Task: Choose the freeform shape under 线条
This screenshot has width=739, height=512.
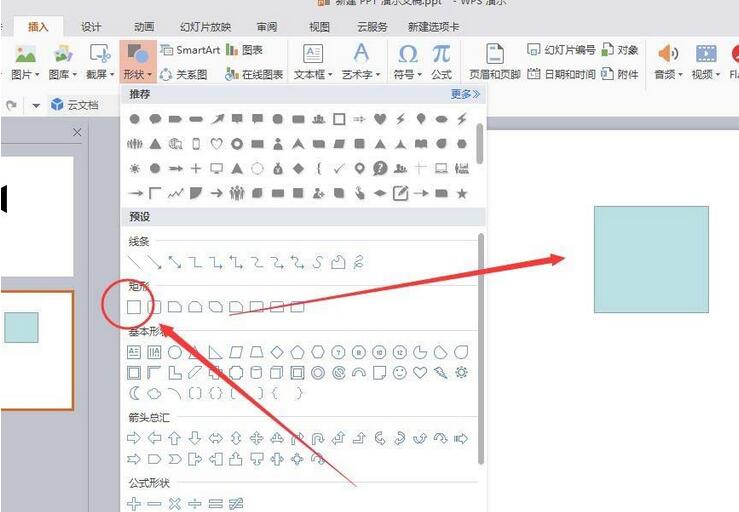Action: pos(338,262)
